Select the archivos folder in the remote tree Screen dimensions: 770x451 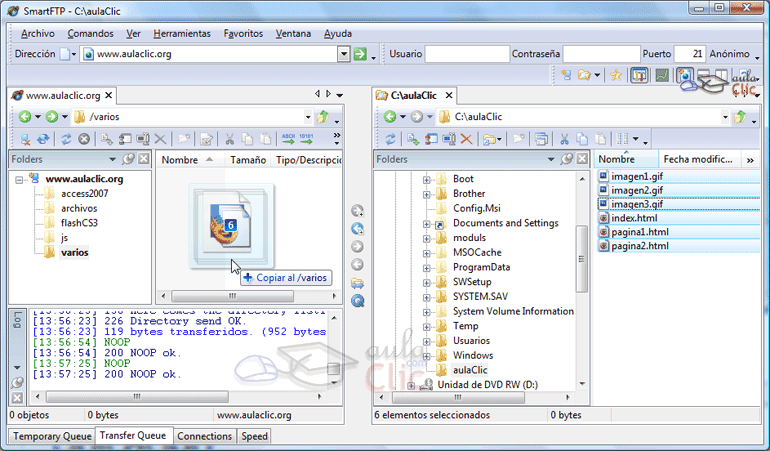click(x=79, y=208)
